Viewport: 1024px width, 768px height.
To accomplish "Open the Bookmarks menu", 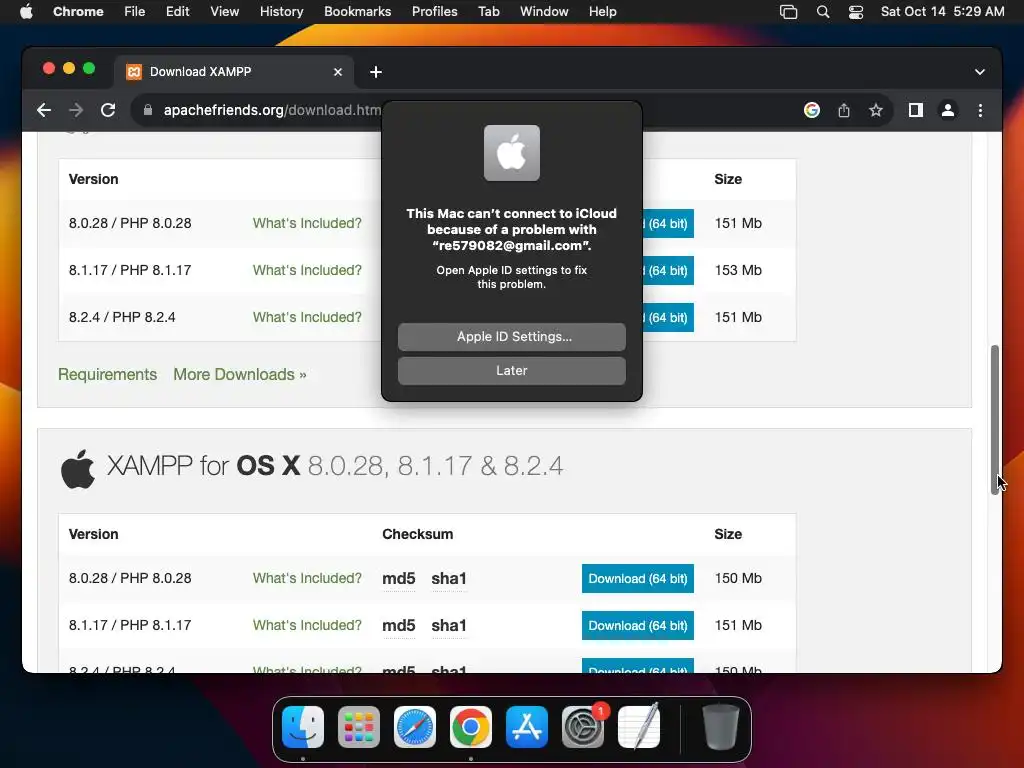I will [x=357, y=11].
